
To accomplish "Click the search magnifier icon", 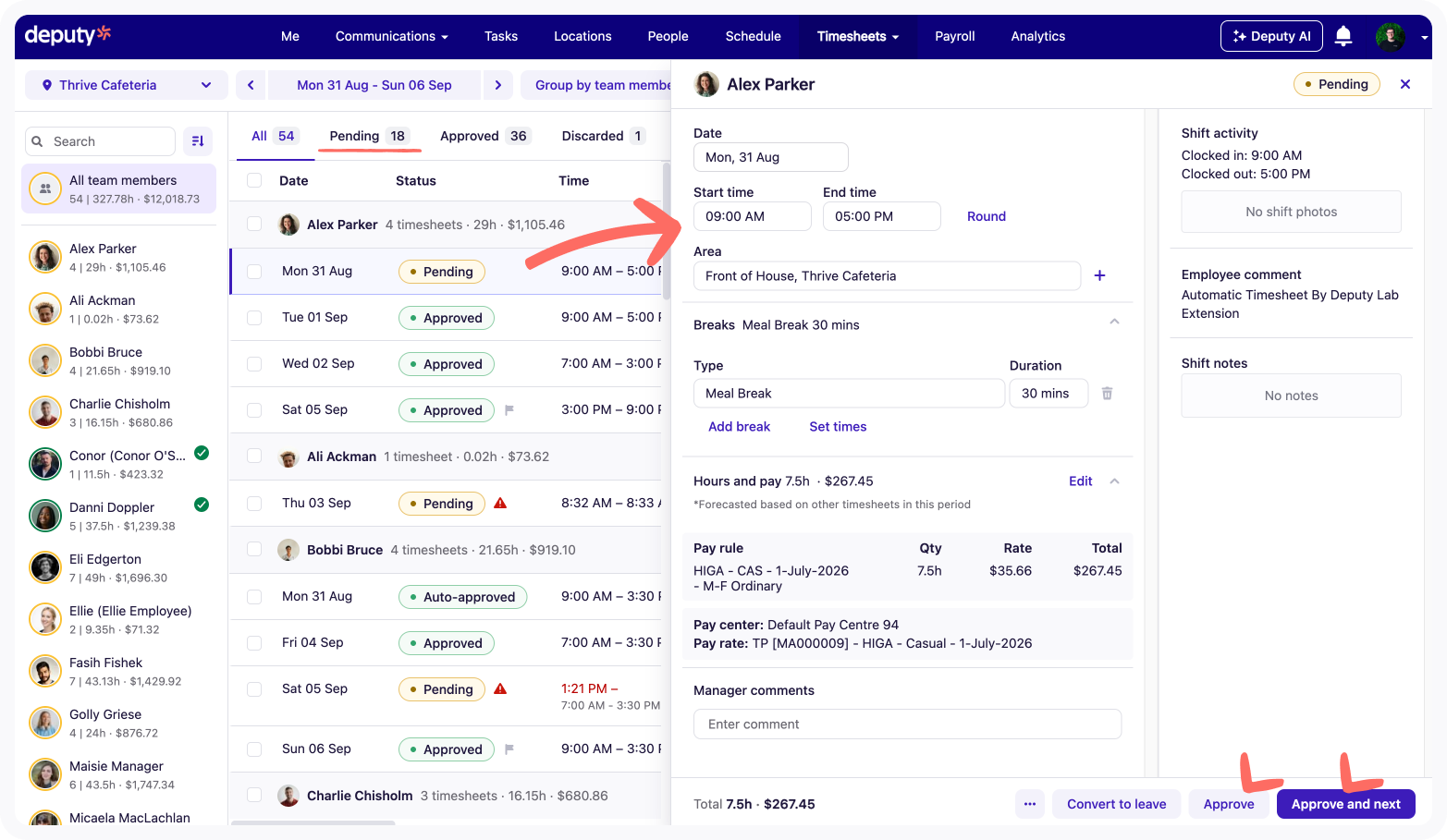I will point(38,141).
